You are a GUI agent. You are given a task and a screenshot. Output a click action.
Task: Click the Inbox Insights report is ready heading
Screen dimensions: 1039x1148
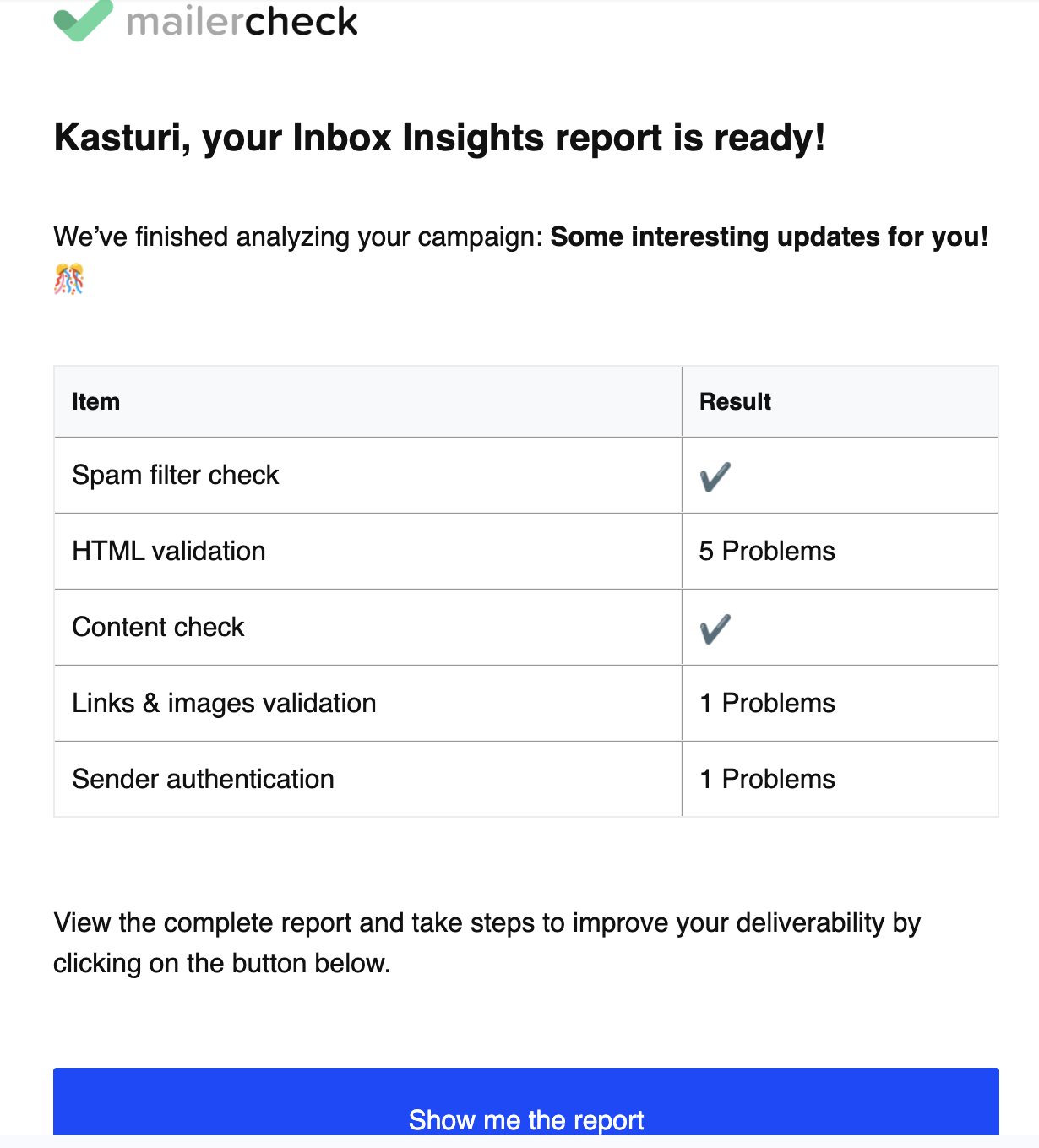439,138
